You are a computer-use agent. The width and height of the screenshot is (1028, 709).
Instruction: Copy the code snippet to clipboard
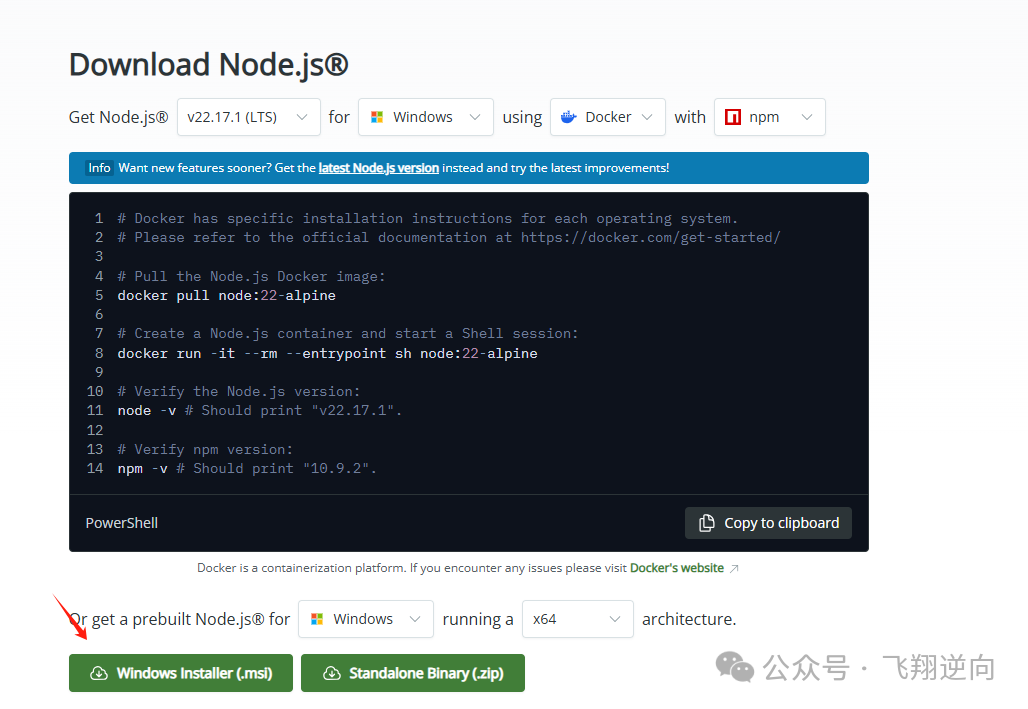pos(768,523)
